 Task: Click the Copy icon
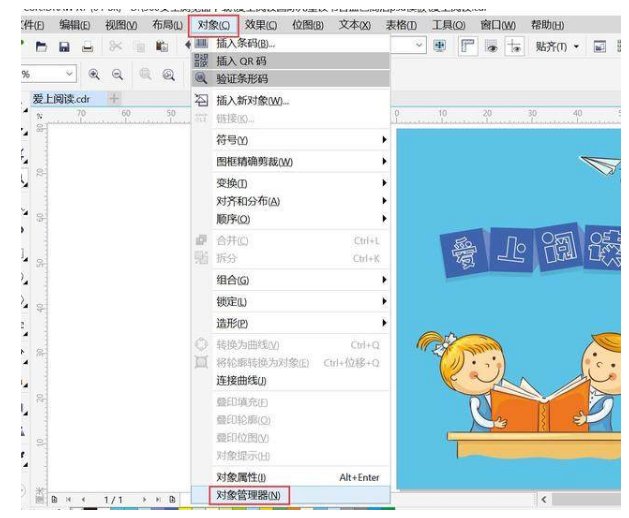coord(140,47)
